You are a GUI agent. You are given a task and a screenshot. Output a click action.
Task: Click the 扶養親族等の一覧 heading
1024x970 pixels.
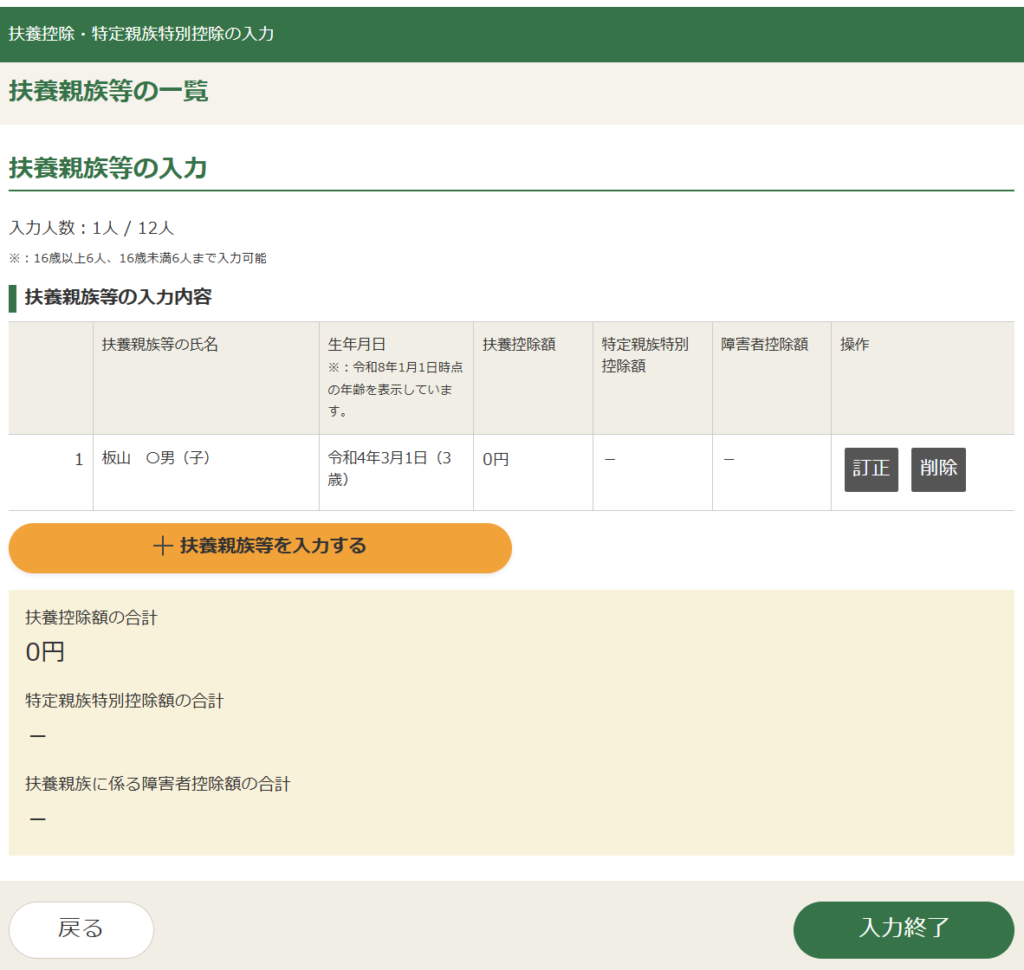[108, 92]
